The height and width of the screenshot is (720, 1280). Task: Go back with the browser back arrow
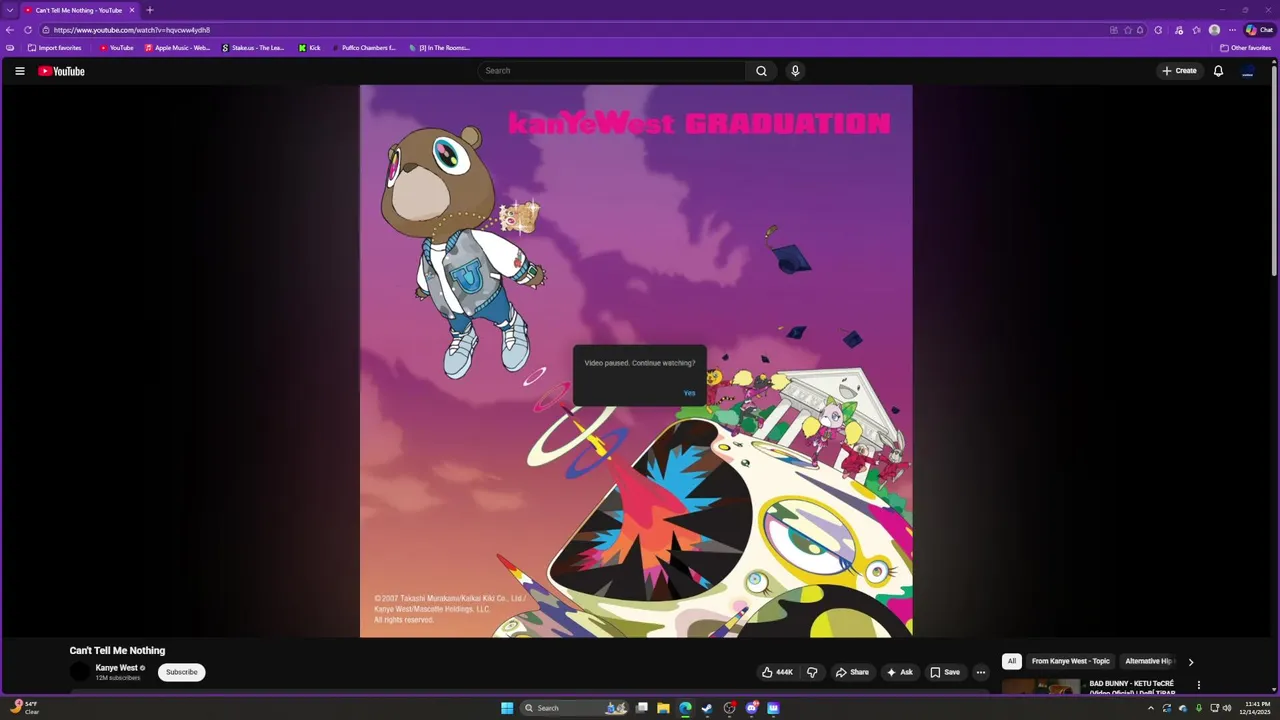(x=10, y=30)
